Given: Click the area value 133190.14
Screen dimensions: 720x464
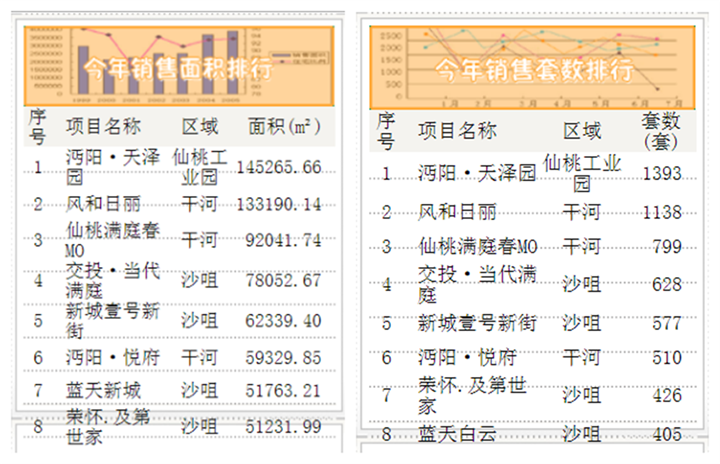Looking at the screenshot, I should pyautogui.click(x=279, y=204).
